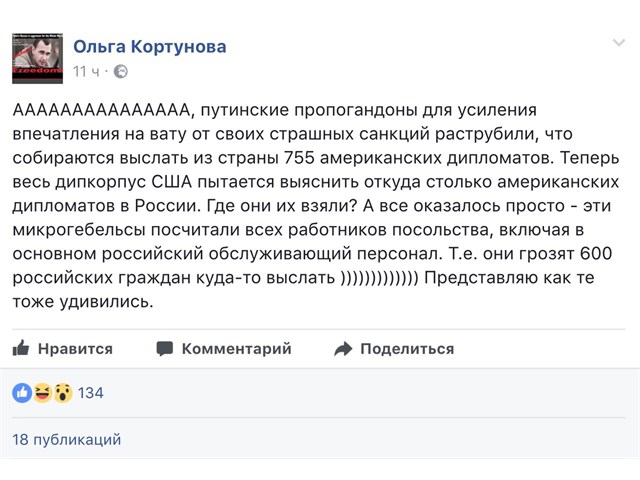Open the 18 публикаций shares link
The image size is (640, 480).
[67, 440]
